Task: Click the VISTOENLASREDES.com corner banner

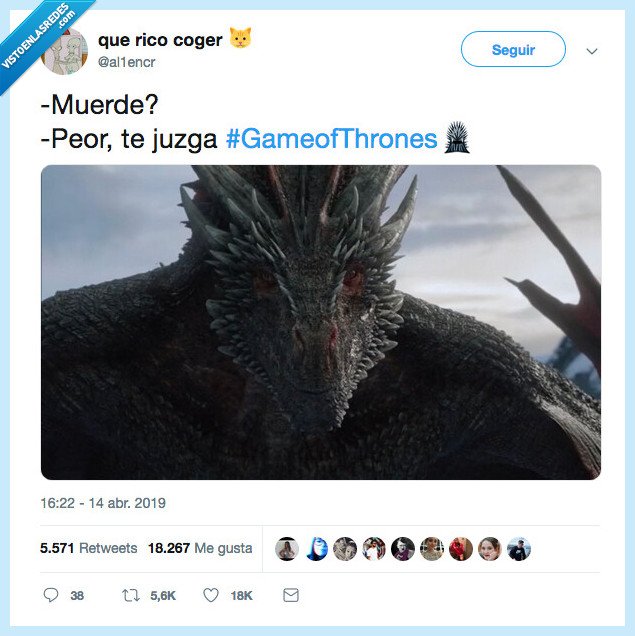Action: pos(39,37)
